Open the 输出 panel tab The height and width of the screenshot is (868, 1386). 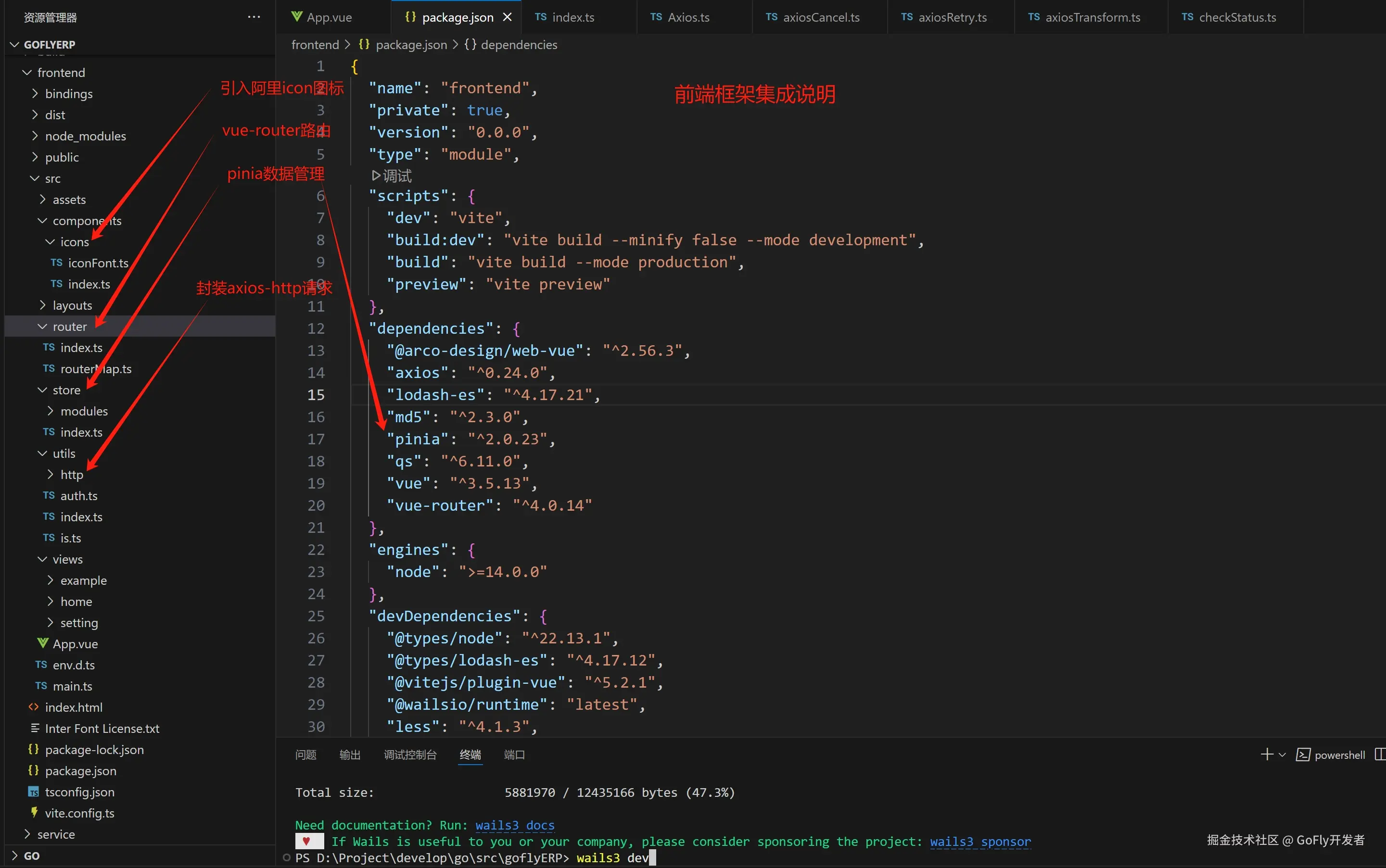pyautogui.click(x=350, y=755)
